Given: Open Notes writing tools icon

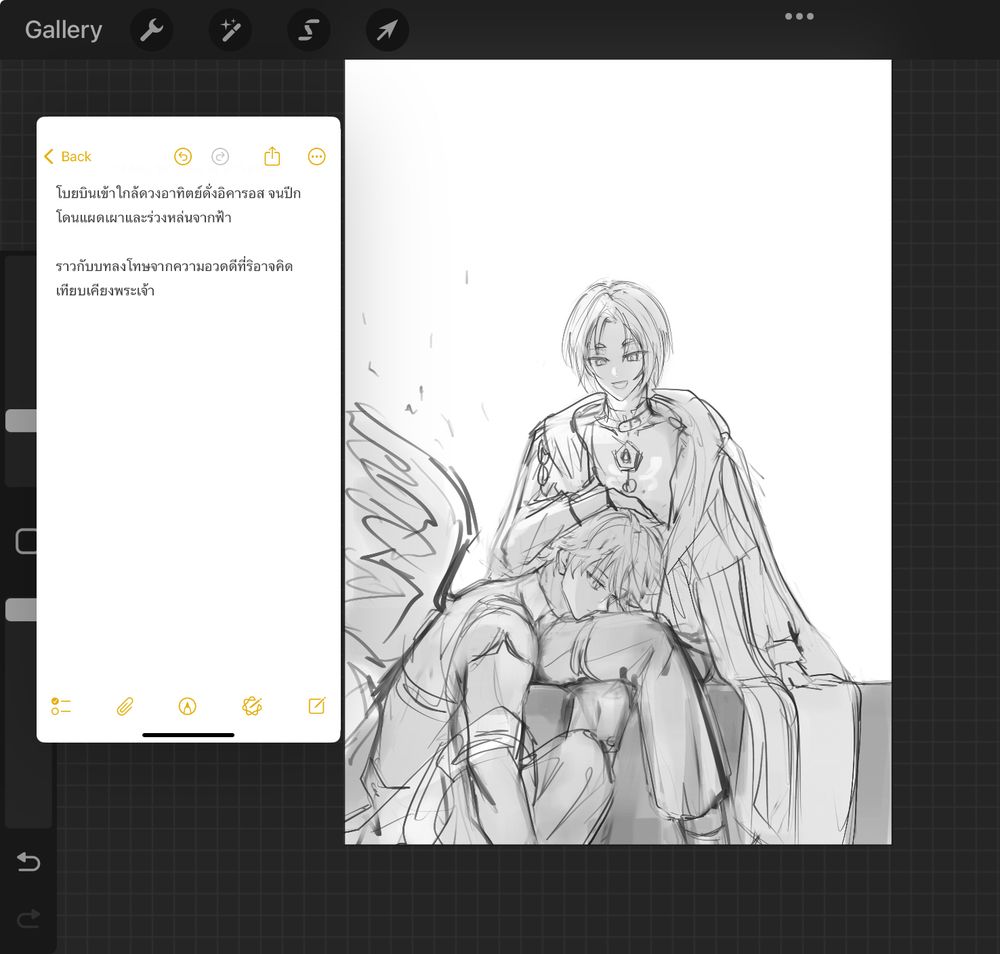Looking at the screenshot, I should pyautogui.click(x=252, y=706).
